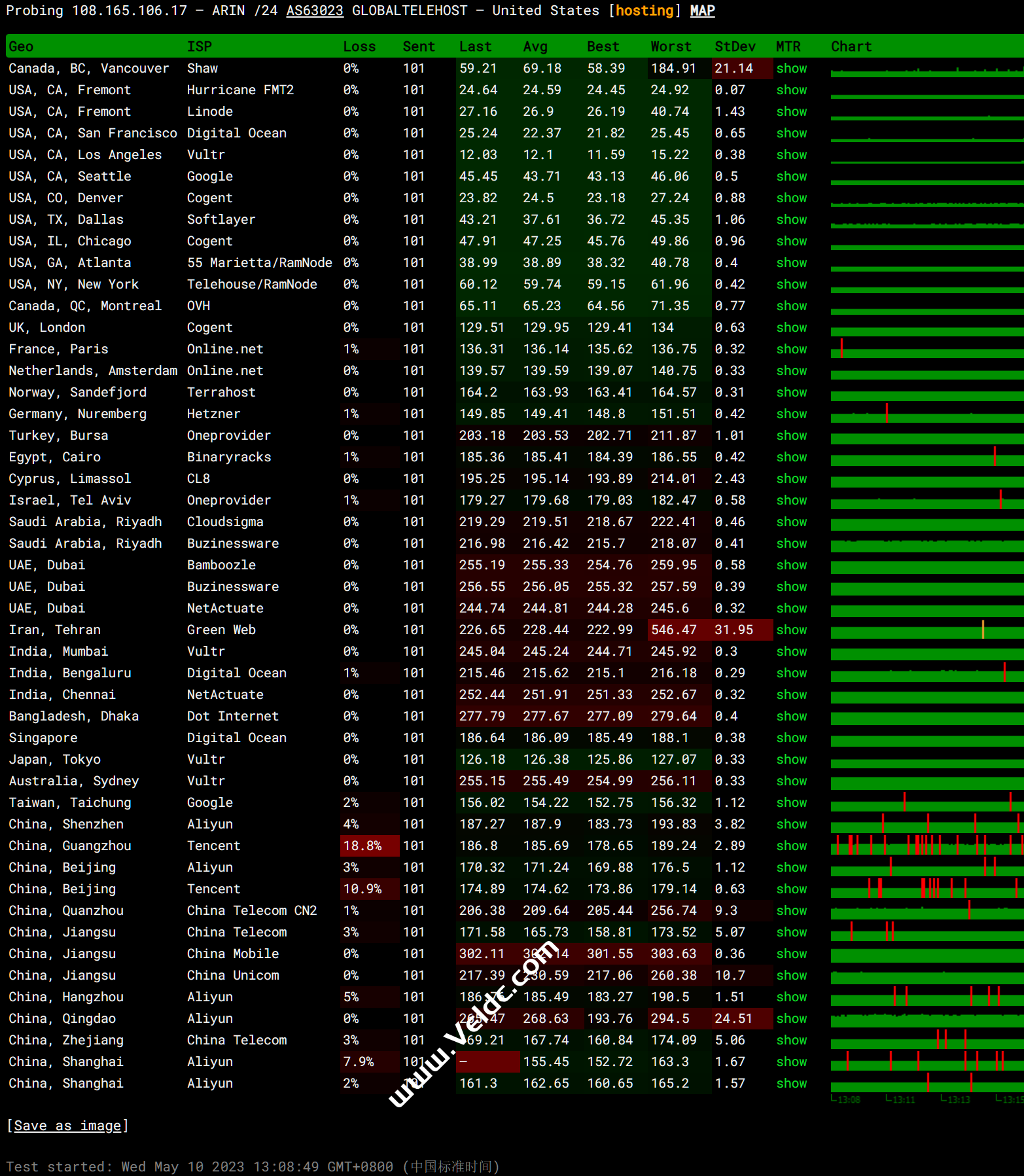Show MTR for Riyadh Cloudsigma row

point(791,522)
